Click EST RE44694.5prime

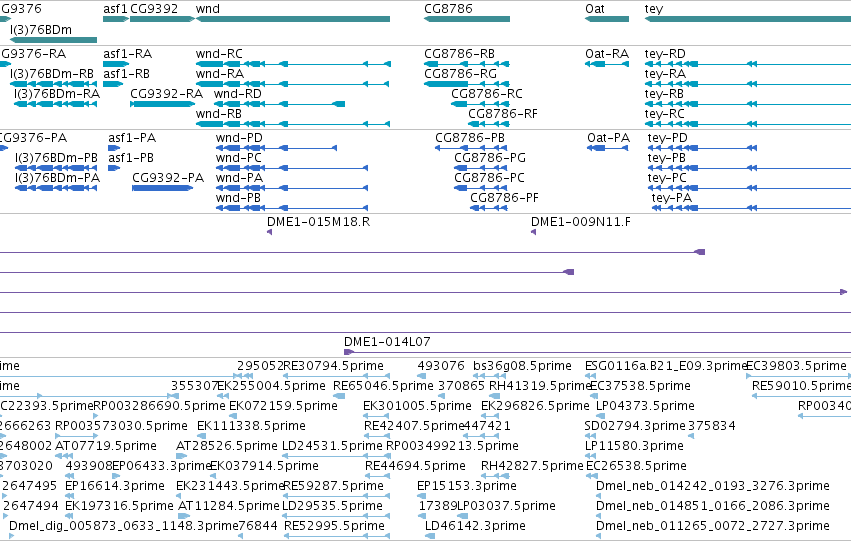[x=415, y=467]
